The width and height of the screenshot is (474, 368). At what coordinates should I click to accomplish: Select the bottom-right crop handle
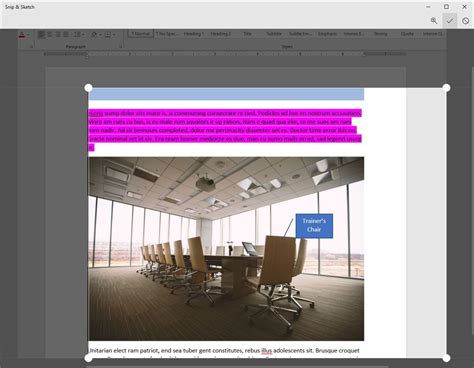(x=446, y=358)
